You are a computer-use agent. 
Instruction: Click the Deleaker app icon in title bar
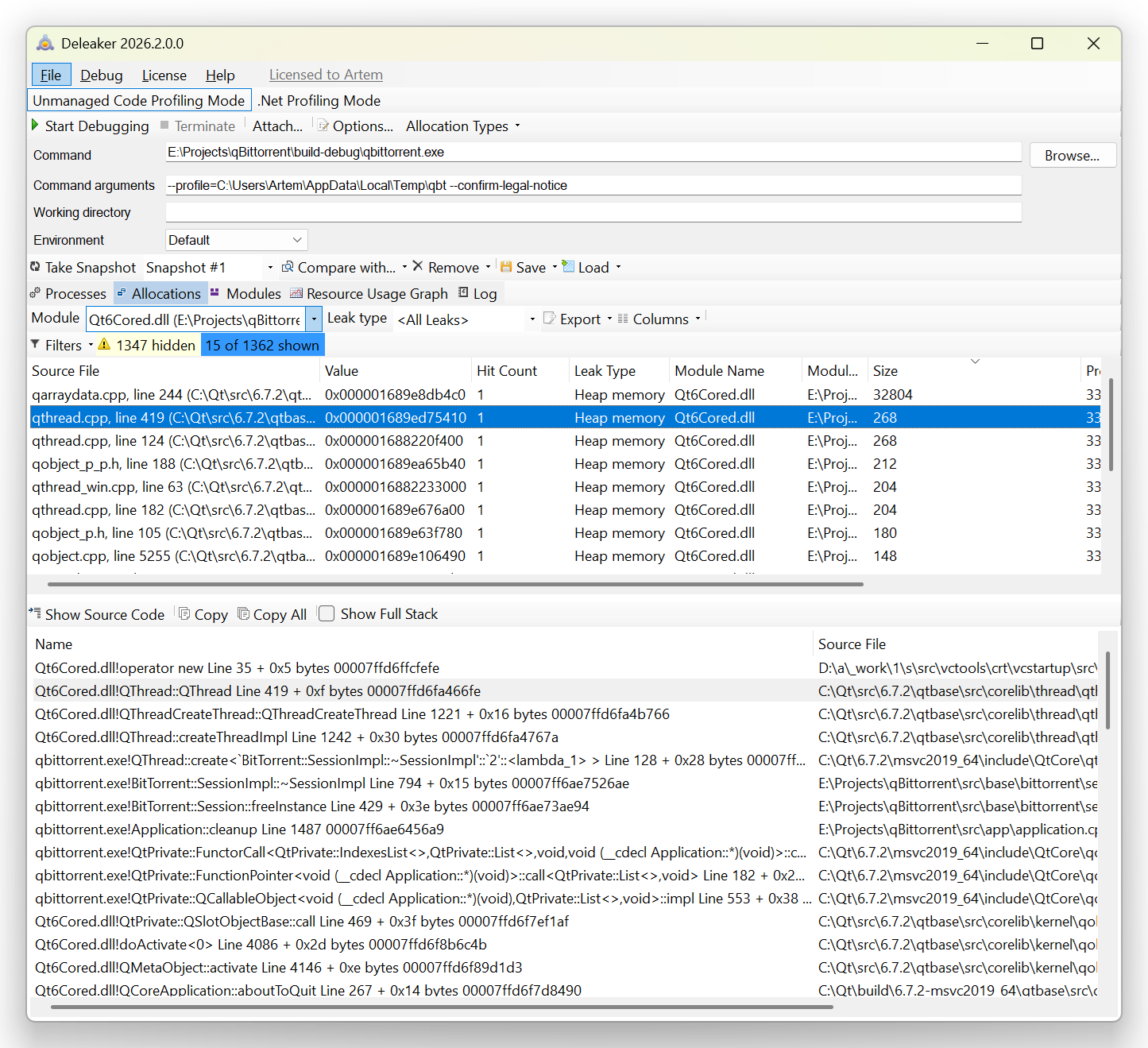[x=45, y=43]
